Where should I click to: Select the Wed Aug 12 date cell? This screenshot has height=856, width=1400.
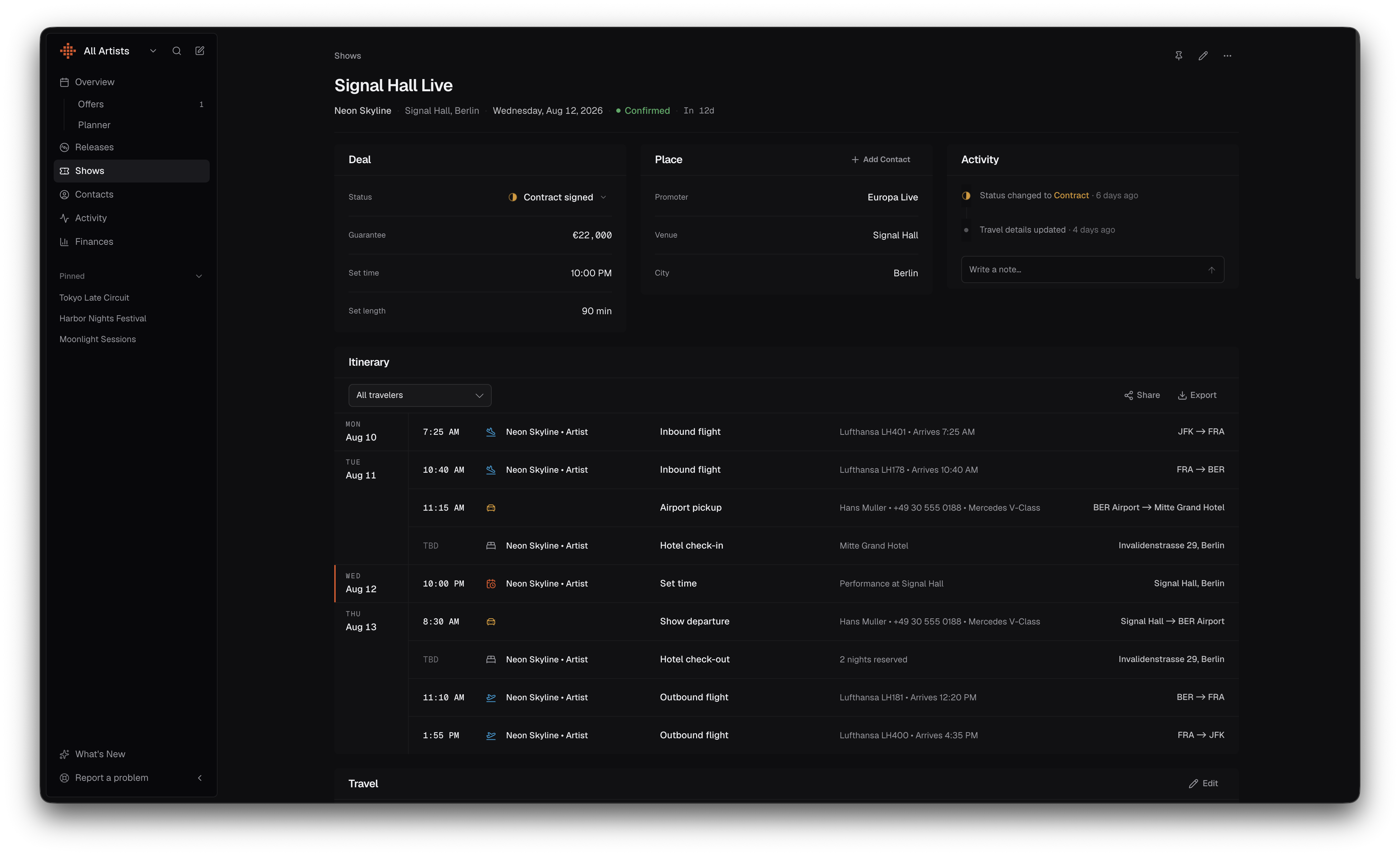coord(371,584)
